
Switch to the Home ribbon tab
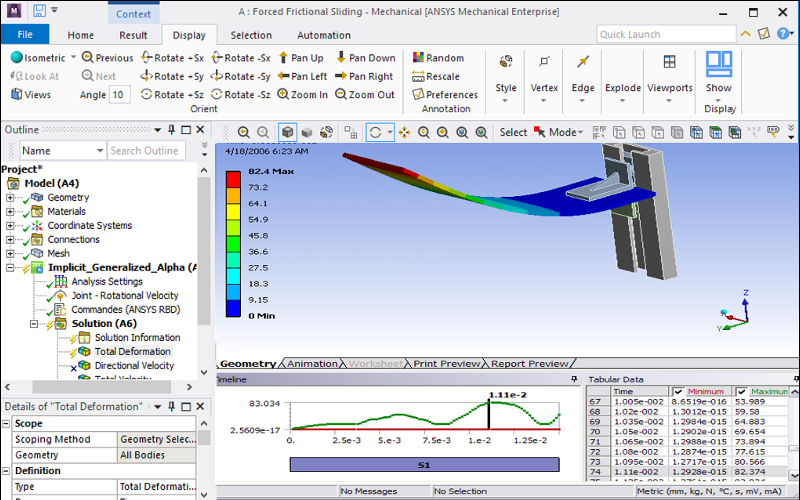tap(81, 35)
